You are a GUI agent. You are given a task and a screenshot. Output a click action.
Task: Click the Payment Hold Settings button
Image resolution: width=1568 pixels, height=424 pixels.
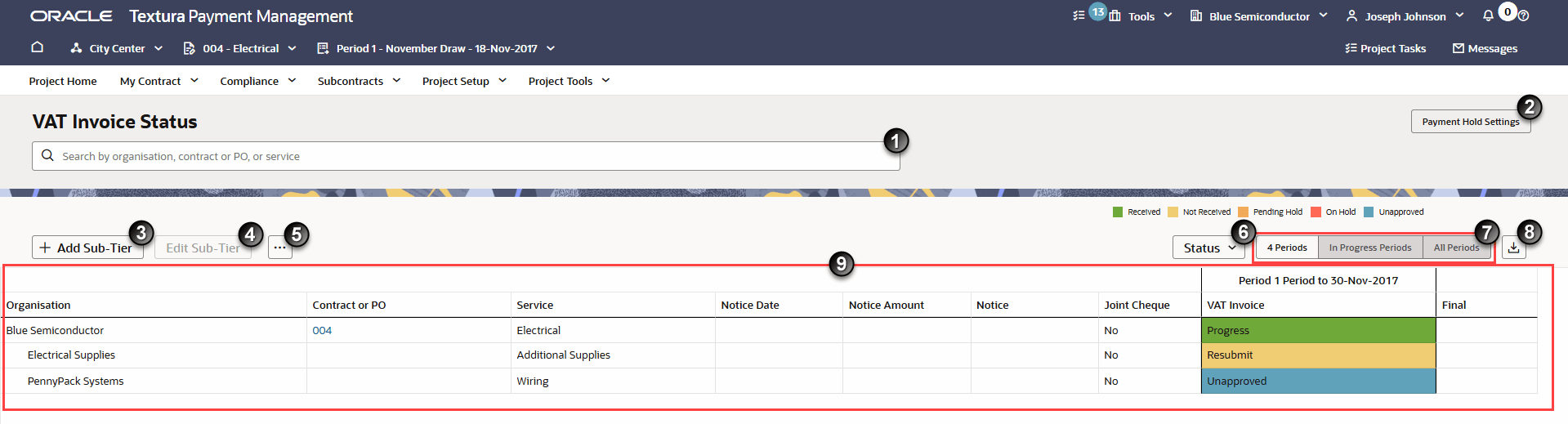[x=1470, y=122]
